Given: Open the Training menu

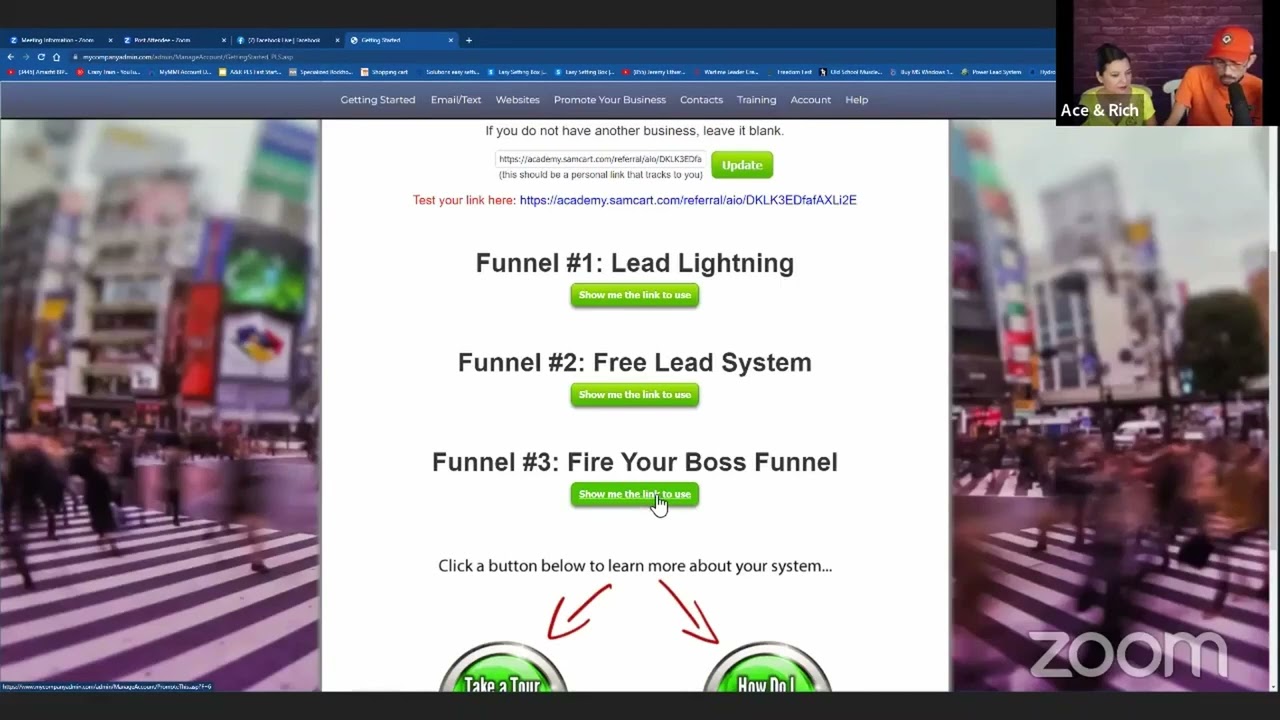Looking at the screenshot, I should 756,100.
